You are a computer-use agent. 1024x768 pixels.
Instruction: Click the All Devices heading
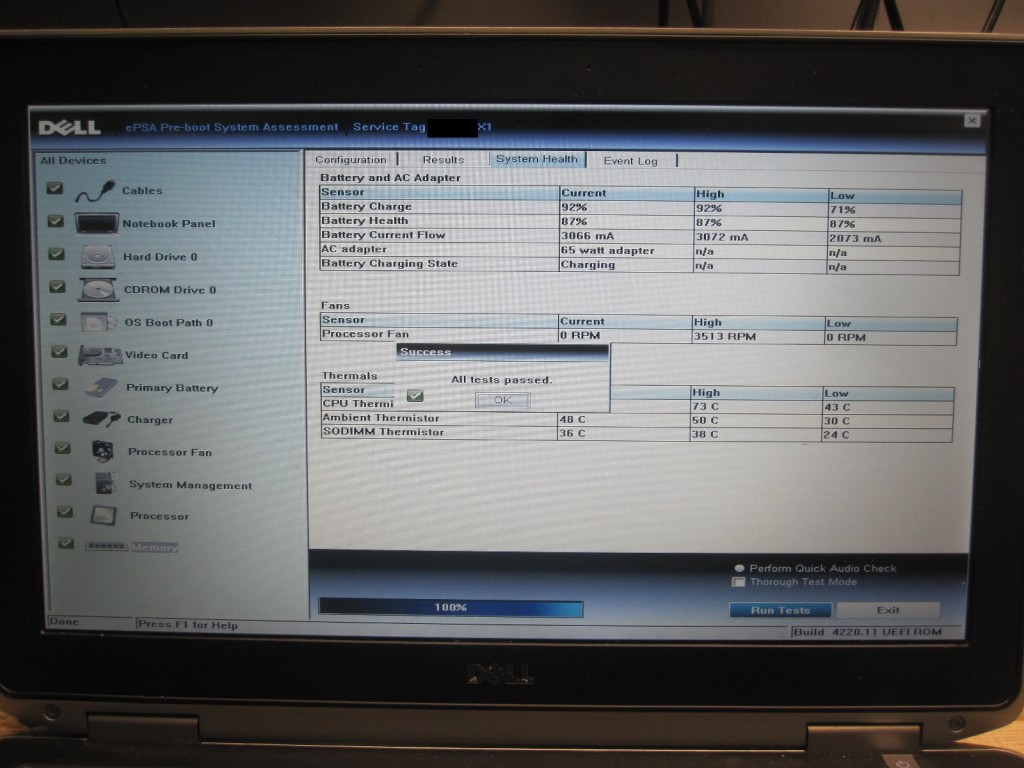(x=73, y=161)
